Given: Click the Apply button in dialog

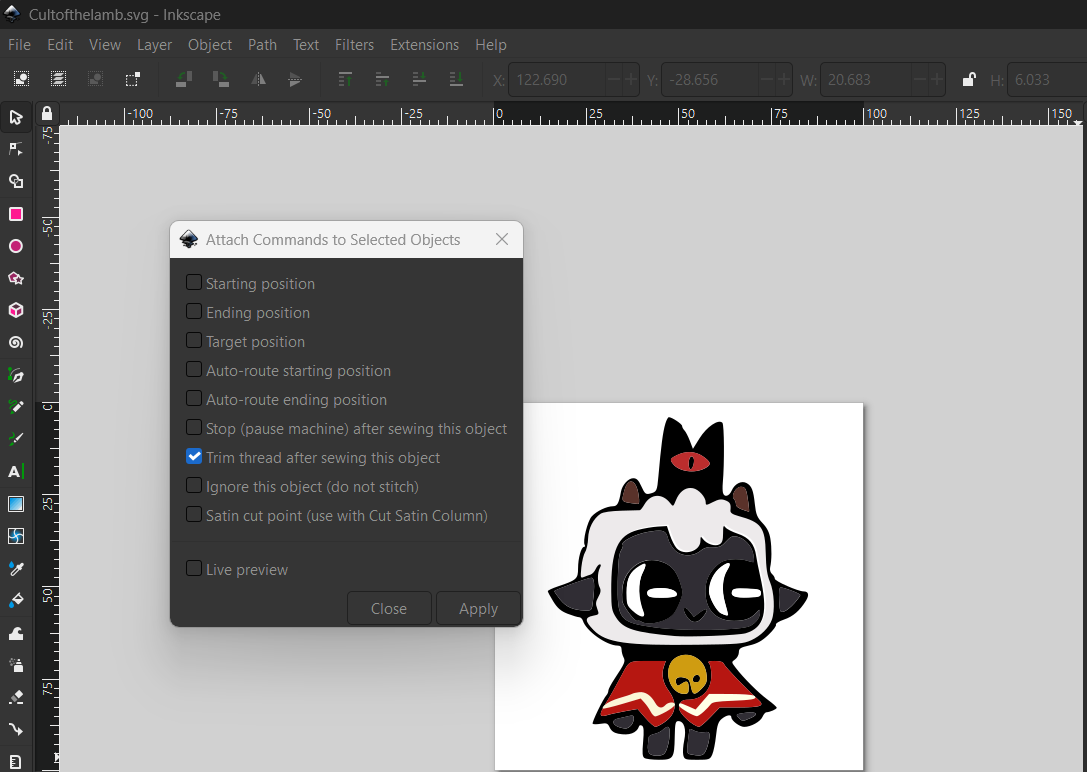Looking at the screenshot, I should (x=478, y=608).
